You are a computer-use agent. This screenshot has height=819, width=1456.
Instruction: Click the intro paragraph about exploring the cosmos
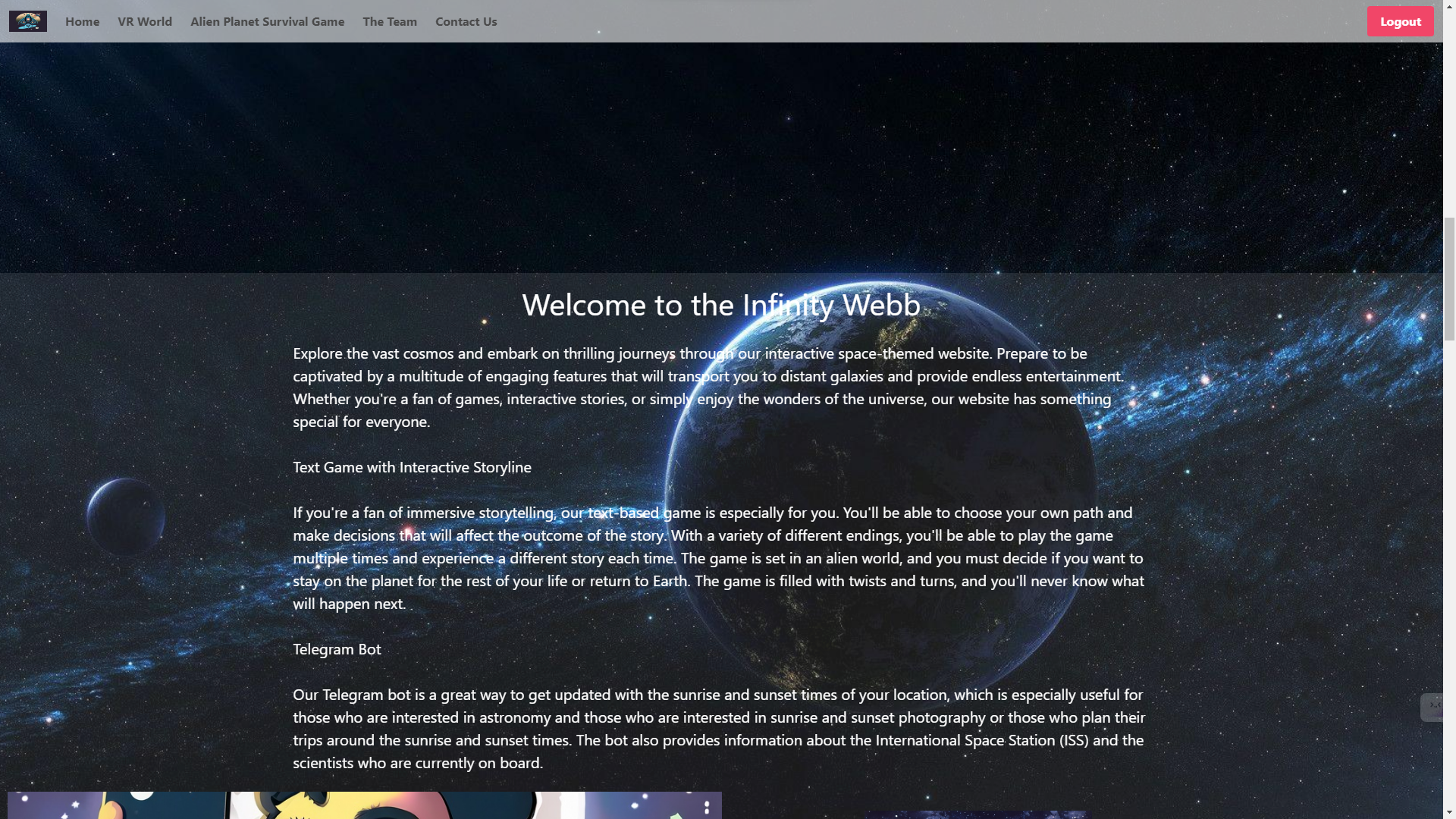click(x=709, y=388)
